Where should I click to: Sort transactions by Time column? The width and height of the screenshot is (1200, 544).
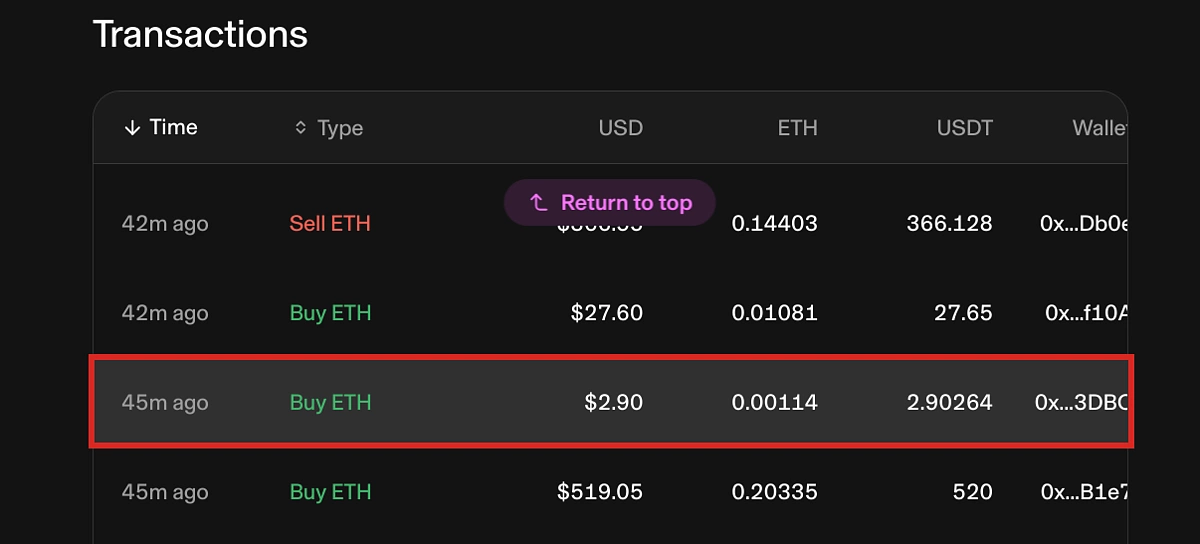[161, 128]
